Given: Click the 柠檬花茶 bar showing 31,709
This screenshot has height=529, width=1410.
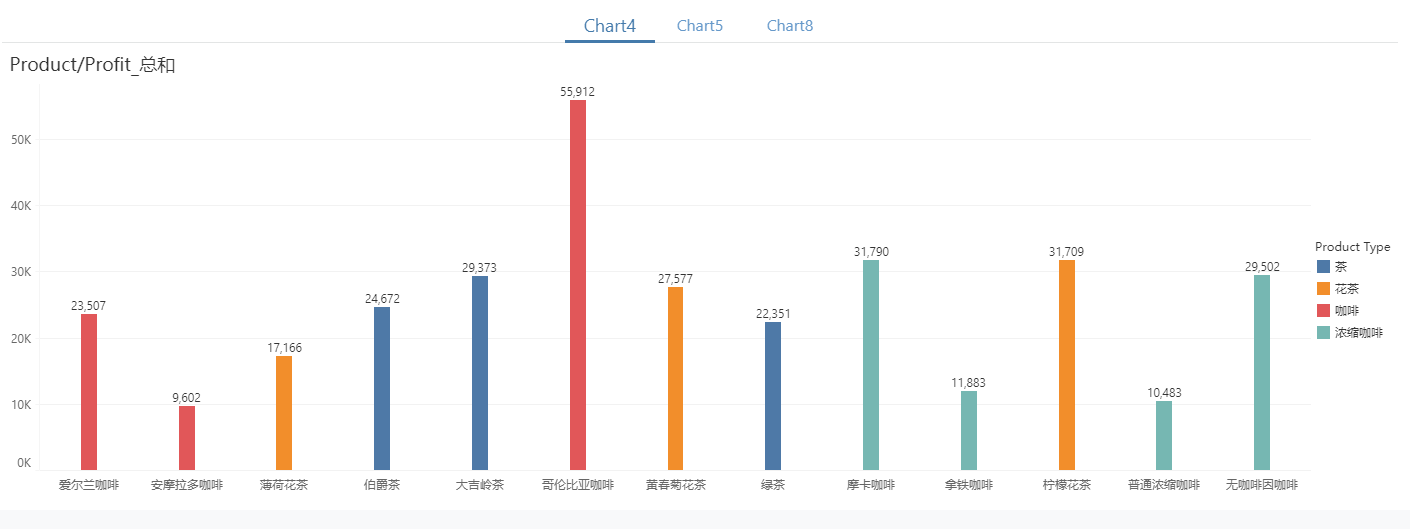Looking at the screenshot, I should (1067, 365).
